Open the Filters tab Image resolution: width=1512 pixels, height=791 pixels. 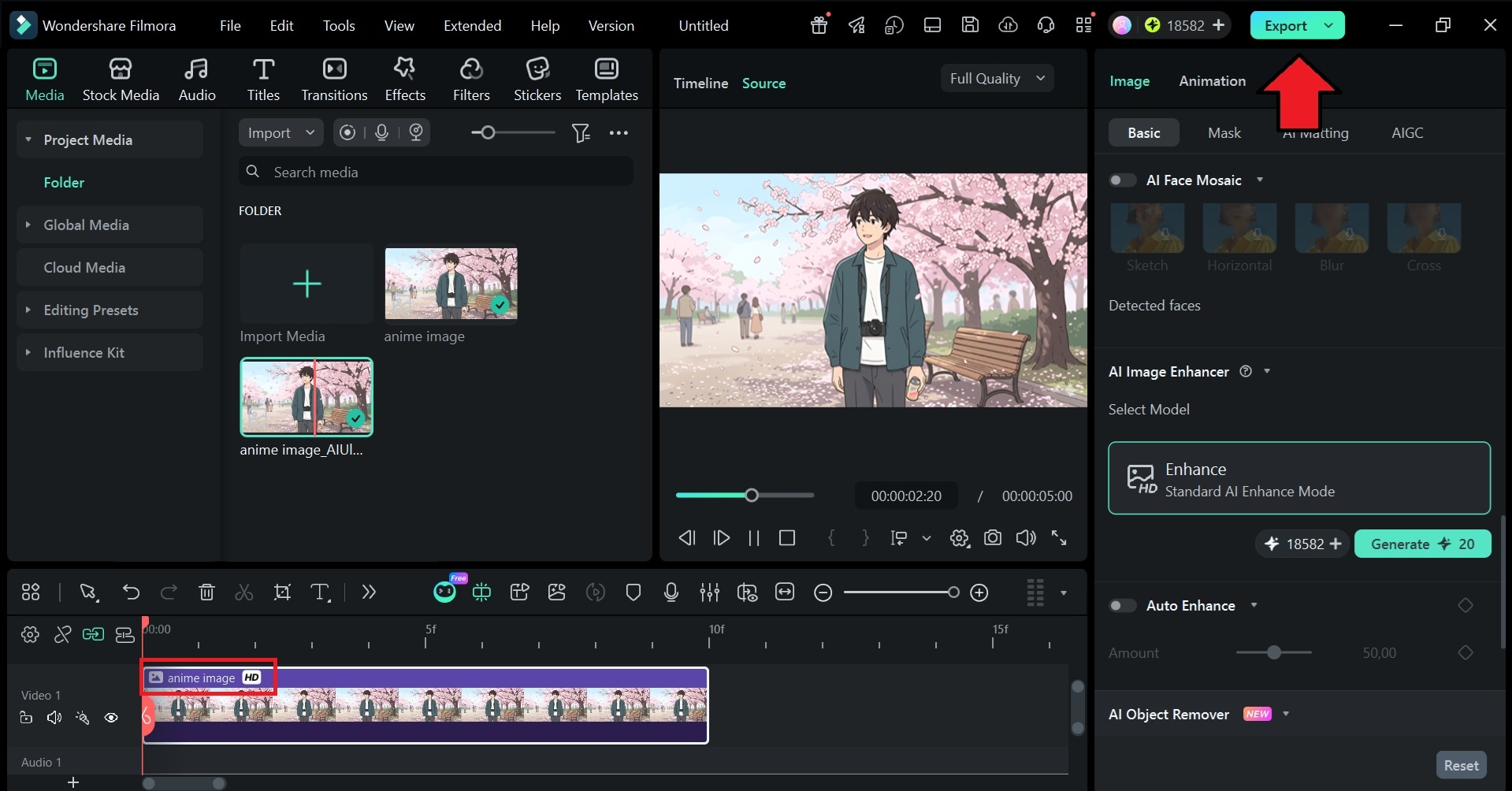[471, 80]
